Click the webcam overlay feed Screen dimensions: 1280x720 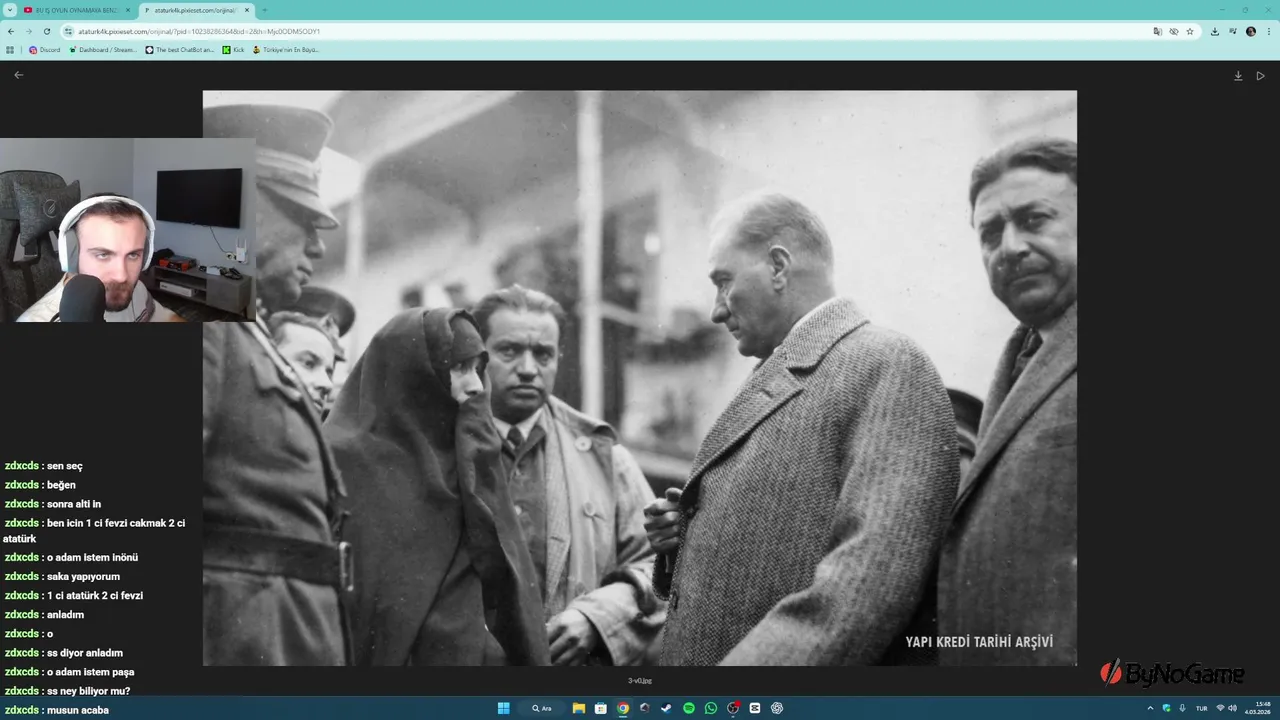click(x=128, y=230)
